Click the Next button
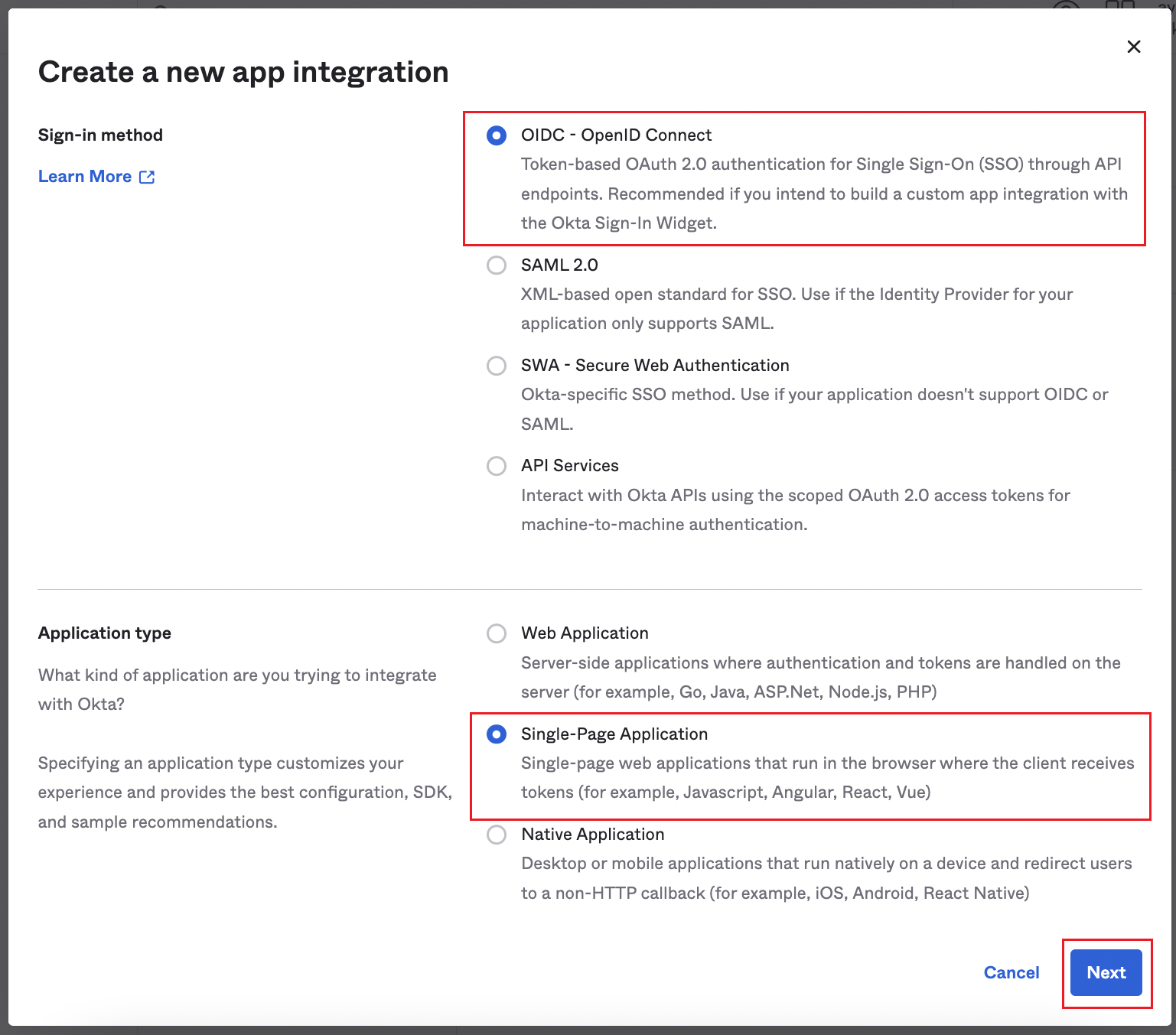 pyautogui.click(x=1106, y=972)
